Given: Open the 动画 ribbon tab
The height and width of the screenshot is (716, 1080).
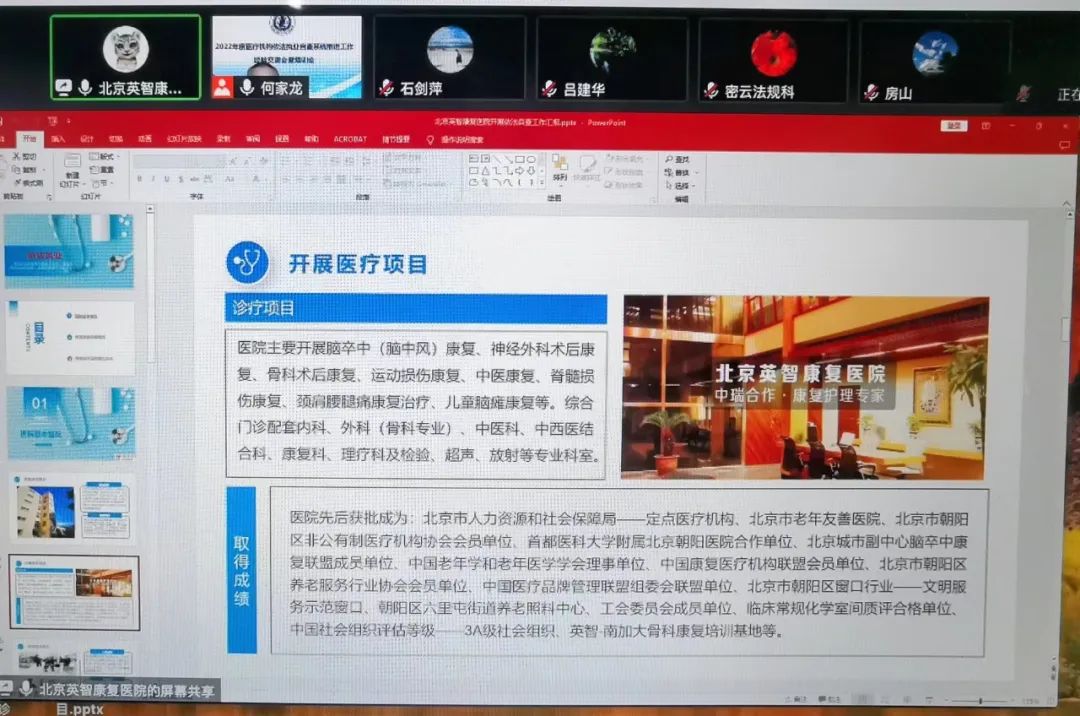Looking at the screenshot, I should tap(145, 139).
